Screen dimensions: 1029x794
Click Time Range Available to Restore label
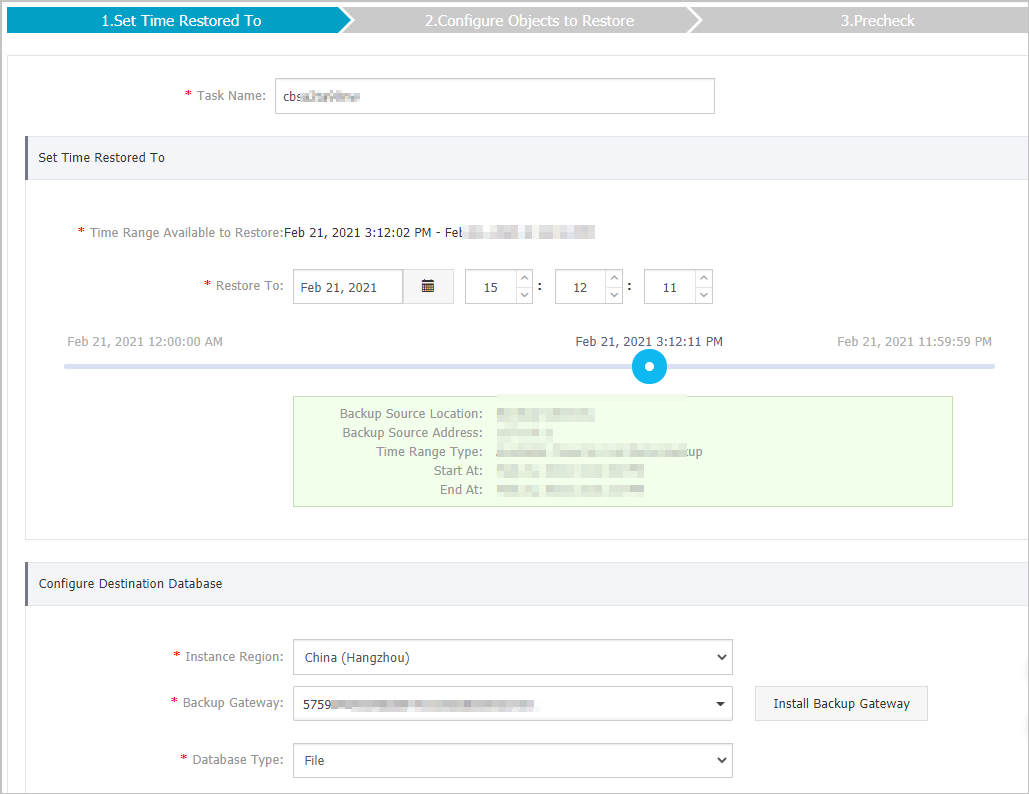(x=186, y=232)
